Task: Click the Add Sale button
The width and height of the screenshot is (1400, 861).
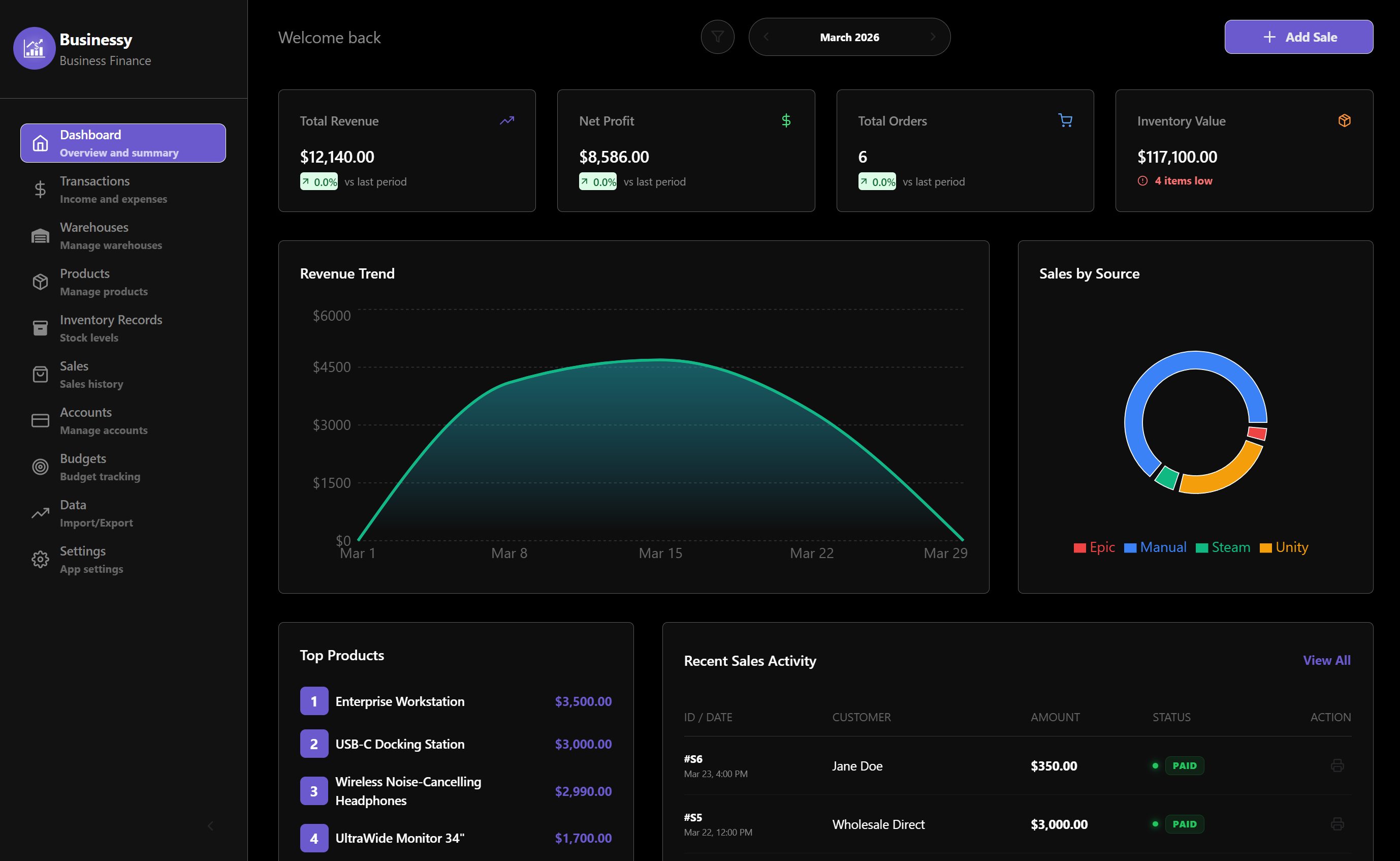Action: (x=1298, y=37)
